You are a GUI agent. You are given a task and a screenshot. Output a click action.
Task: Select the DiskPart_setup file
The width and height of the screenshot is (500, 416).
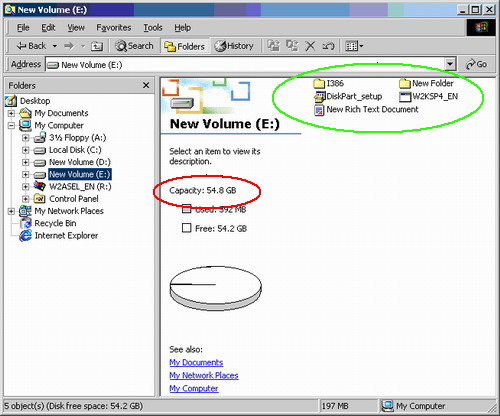tap(348, 97)
